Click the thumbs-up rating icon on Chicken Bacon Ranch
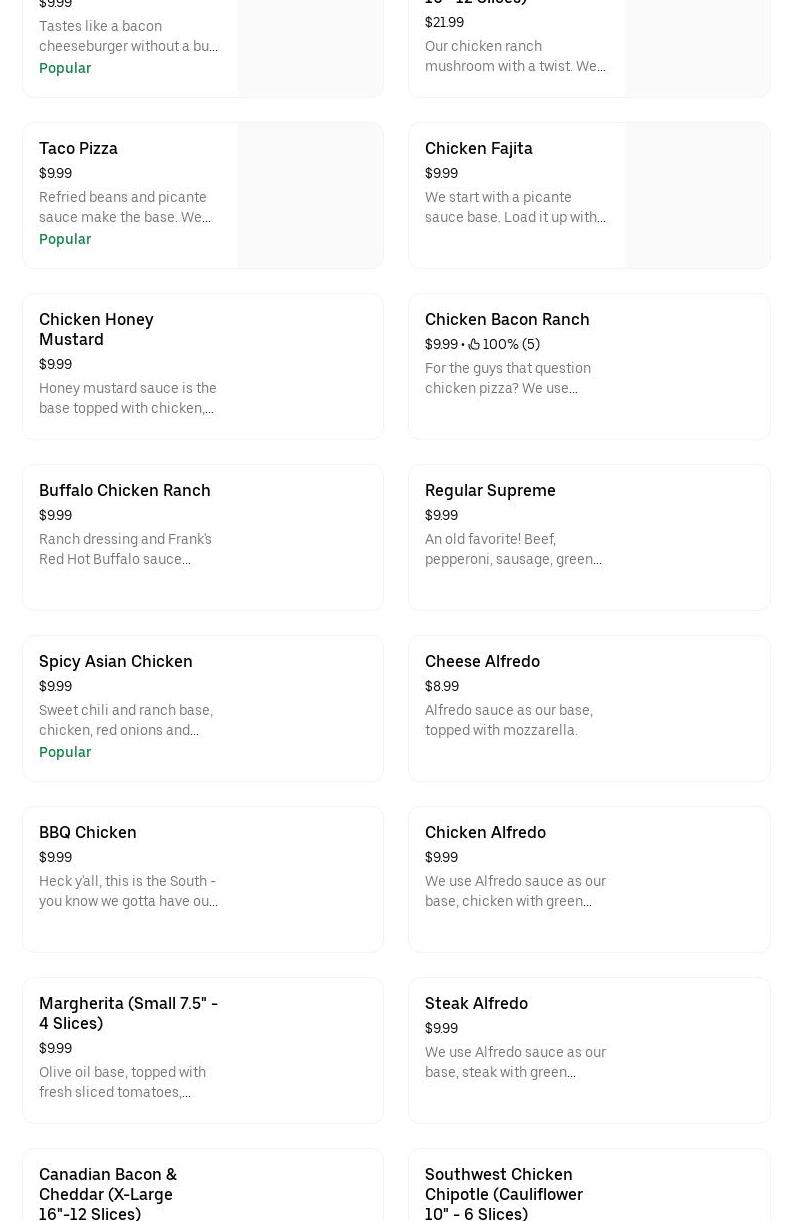Image resolution: width=804 pixels, height=1221 pixels. coord(474,344)
